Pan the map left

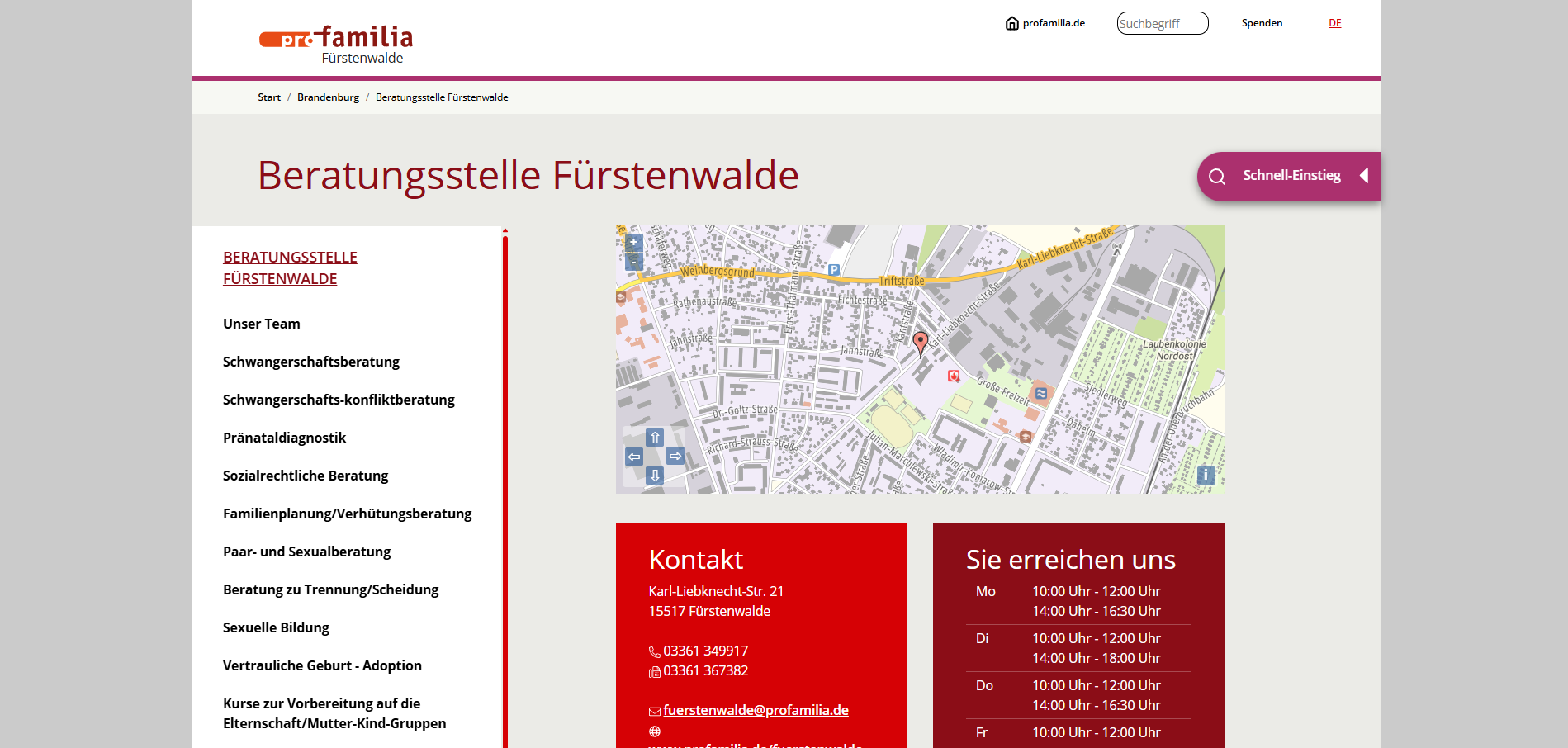[x=634, y=457]
